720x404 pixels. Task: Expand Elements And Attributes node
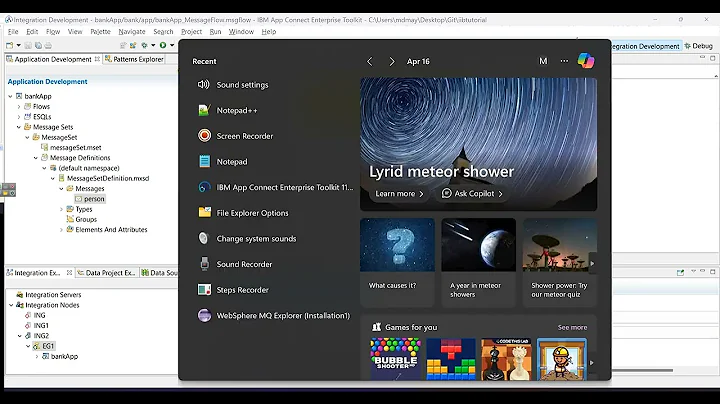click(x=62, y=230)
